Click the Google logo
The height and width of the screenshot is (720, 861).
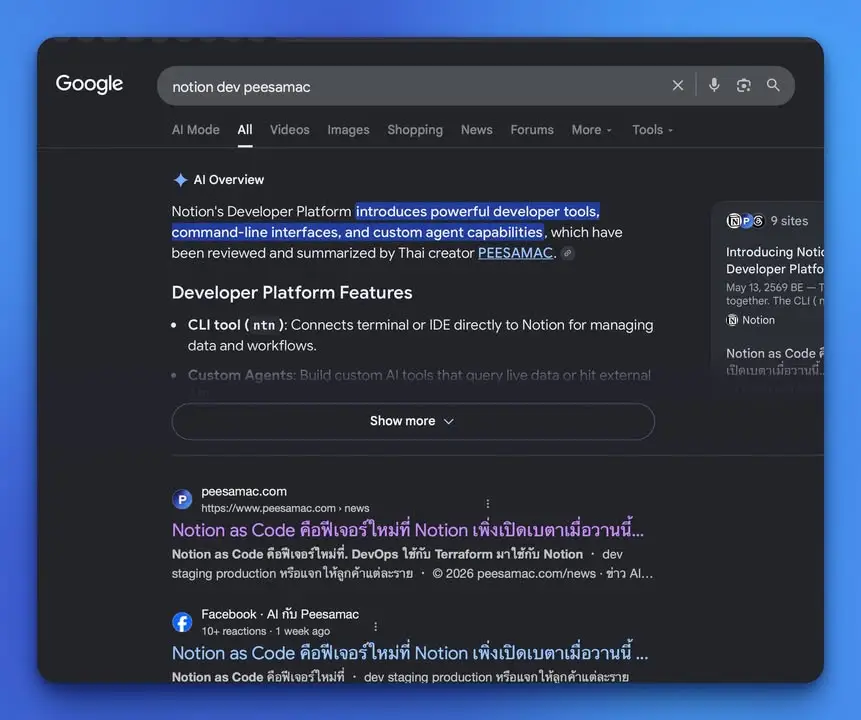(x=90, y=84)
